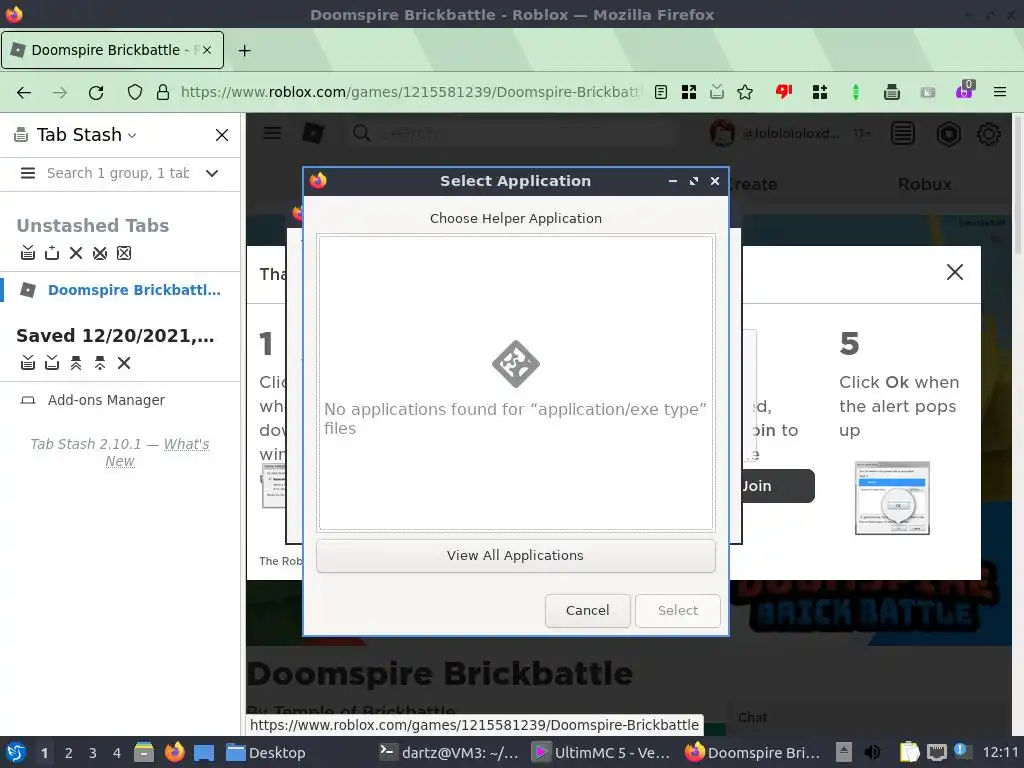Click the Robux navigation tab
Viewport: 1024px width, 768px height.
[x=925, y=184]
